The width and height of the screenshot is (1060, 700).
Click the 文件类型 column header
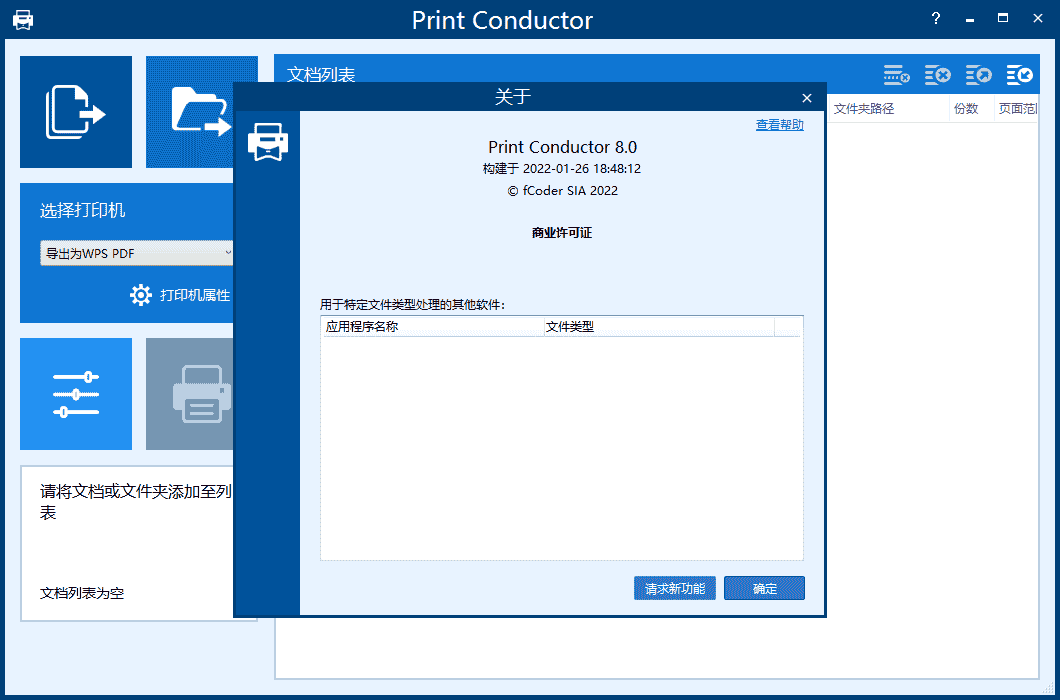point(658,326)
